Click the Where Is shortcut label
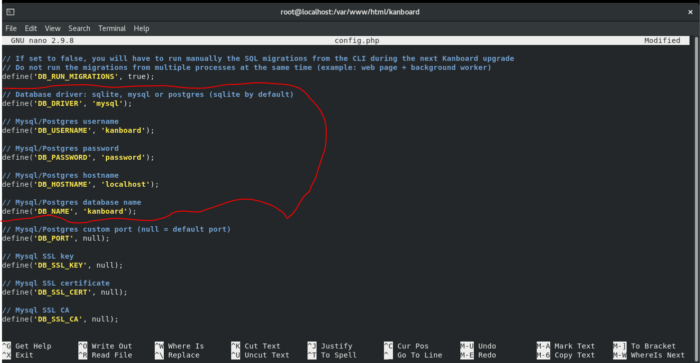The image size is (700, 363). click(x=186, y=346)
